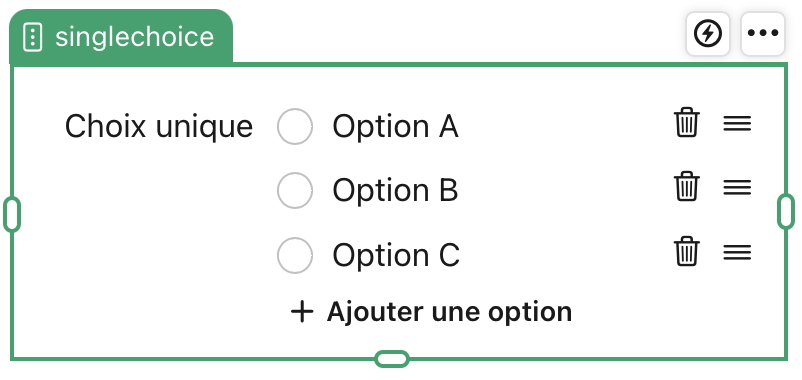802x380 pixels.
Task: Click the Option B reorder handle
Action: 737,187
